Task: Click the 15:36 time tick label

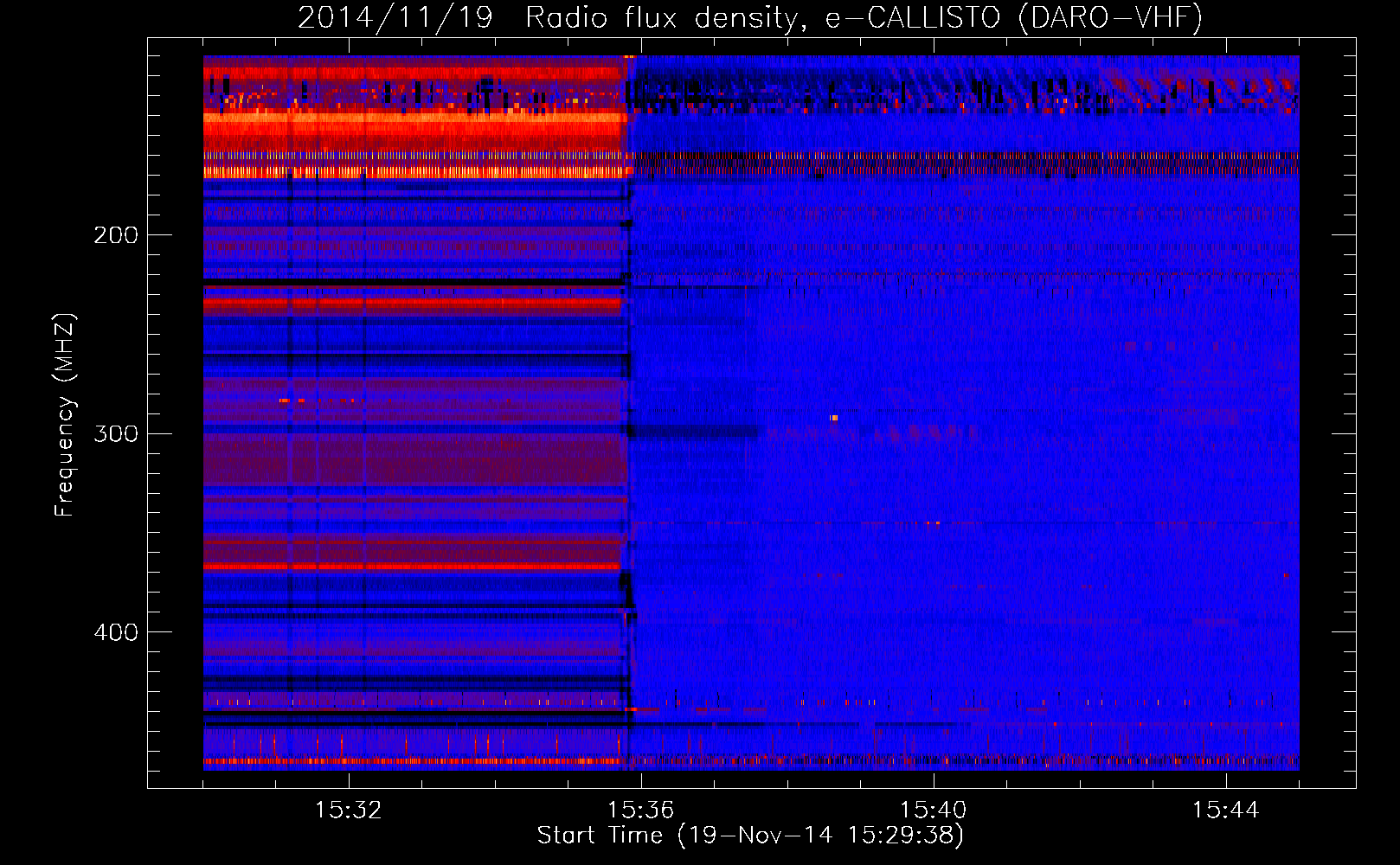Action: pyautogui.click(x=640, y=811)
